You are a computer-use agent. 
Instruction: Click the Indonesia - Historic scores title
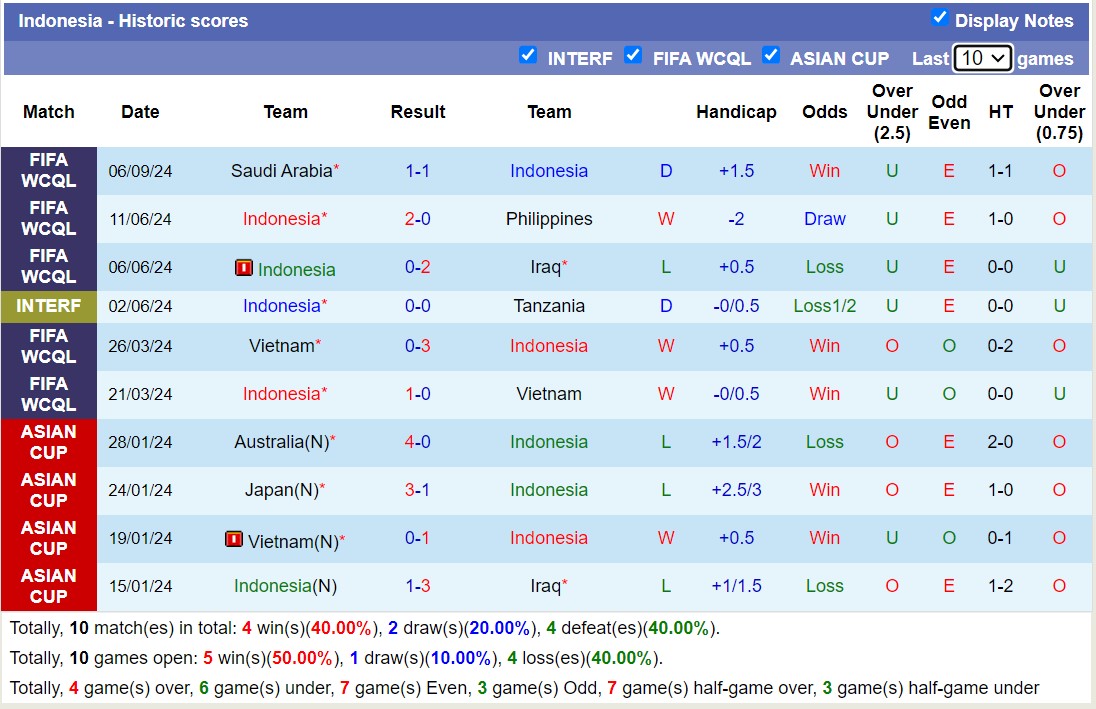click(x=133, y=21)
